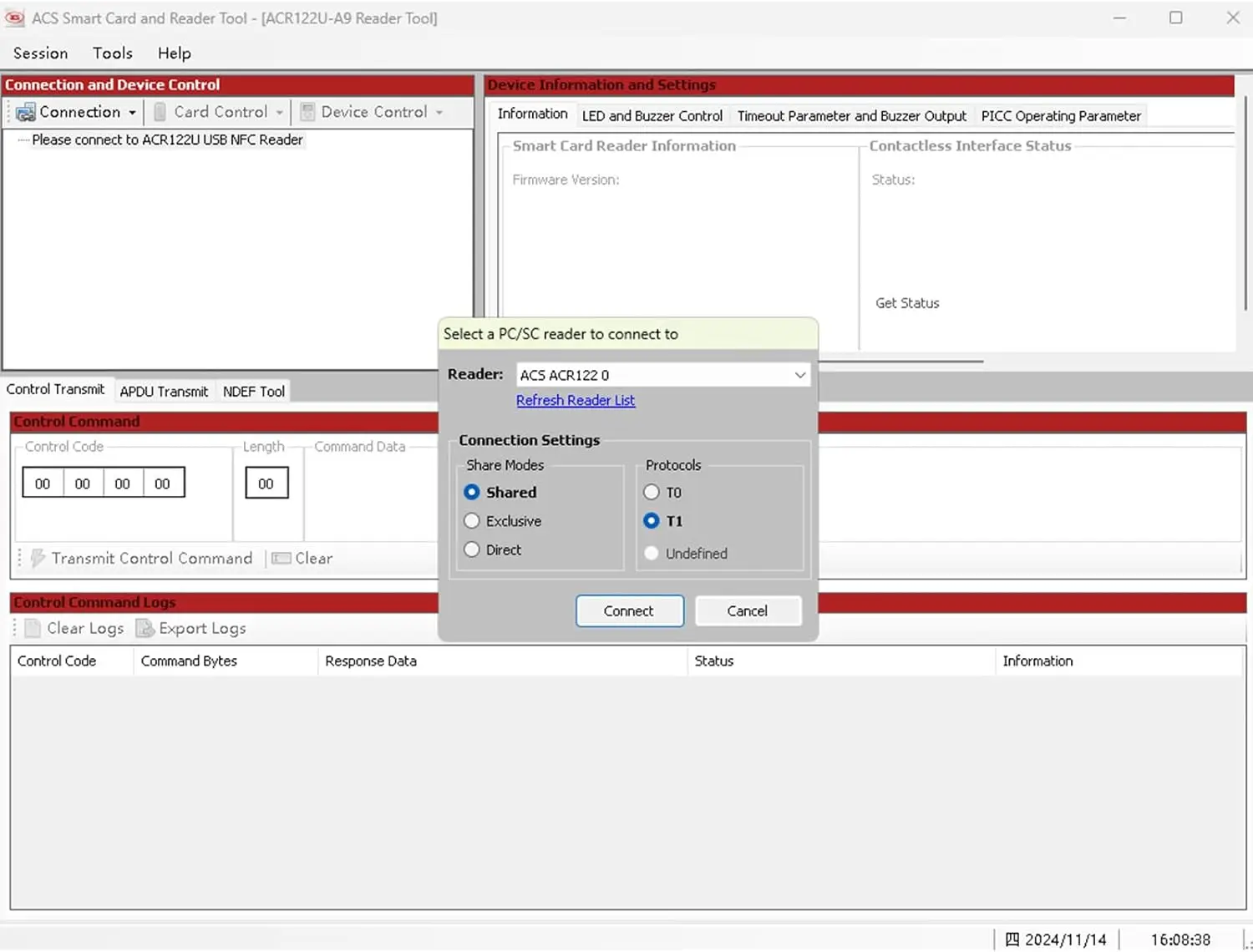Click the Clear Logs icon
This screenshot has width=1253, height=952.
coord(33,628)
